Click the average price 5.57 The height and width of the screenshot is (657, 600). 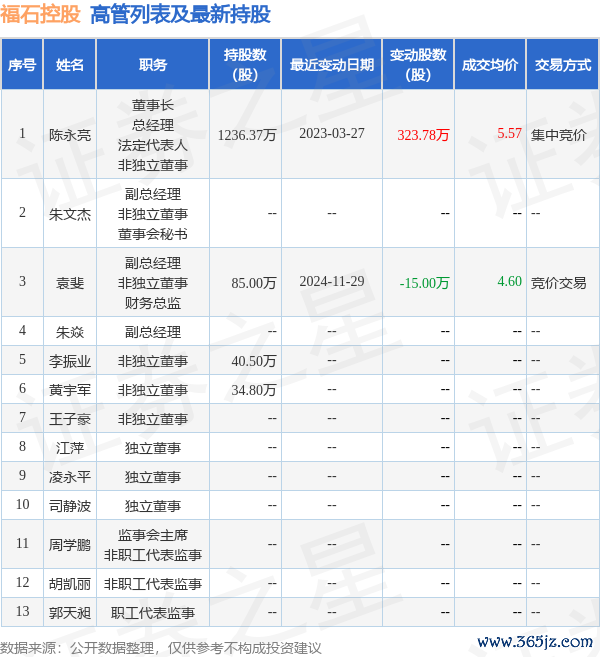(x=509, y=134)
